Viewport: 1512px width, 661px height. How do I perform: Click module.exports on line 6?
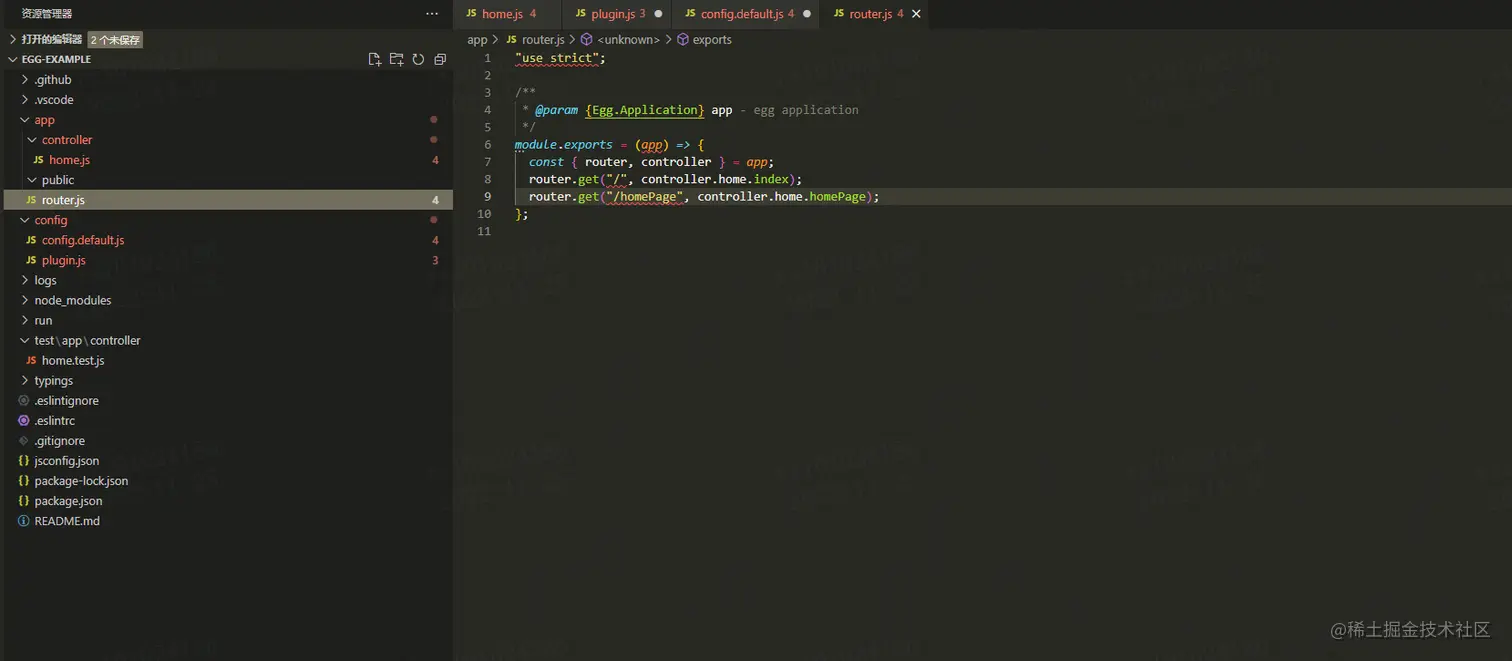[x=564, y=144]
